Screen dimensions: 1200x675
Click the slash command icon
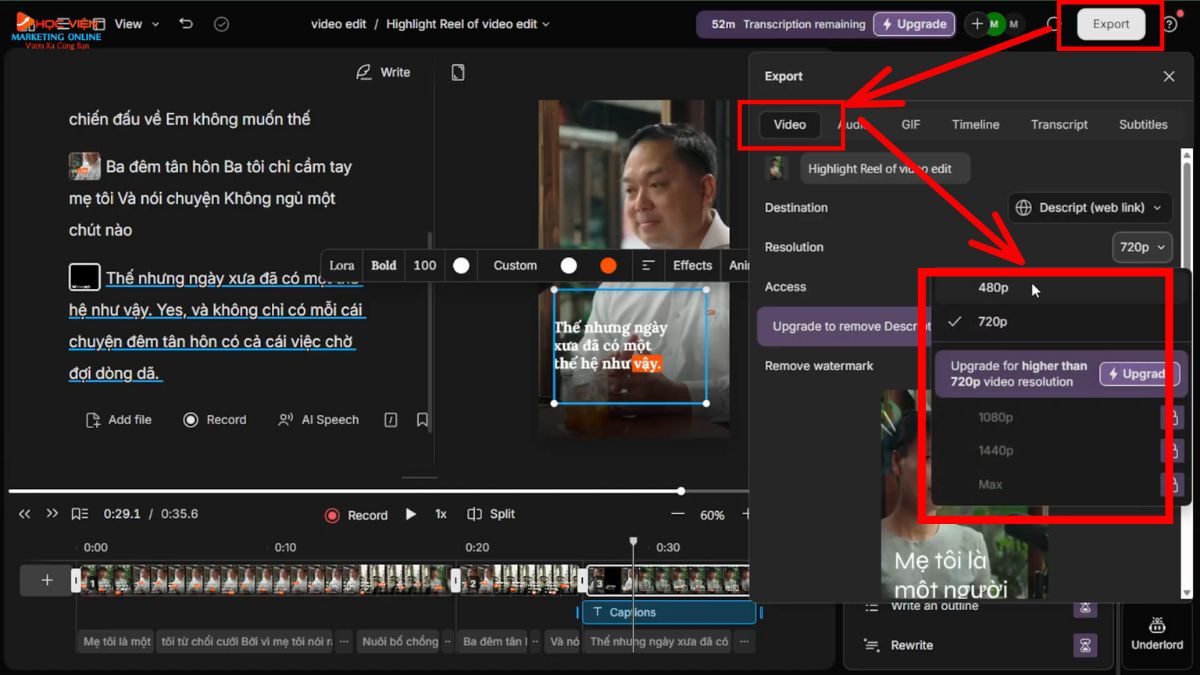click(x=391, y=420)
